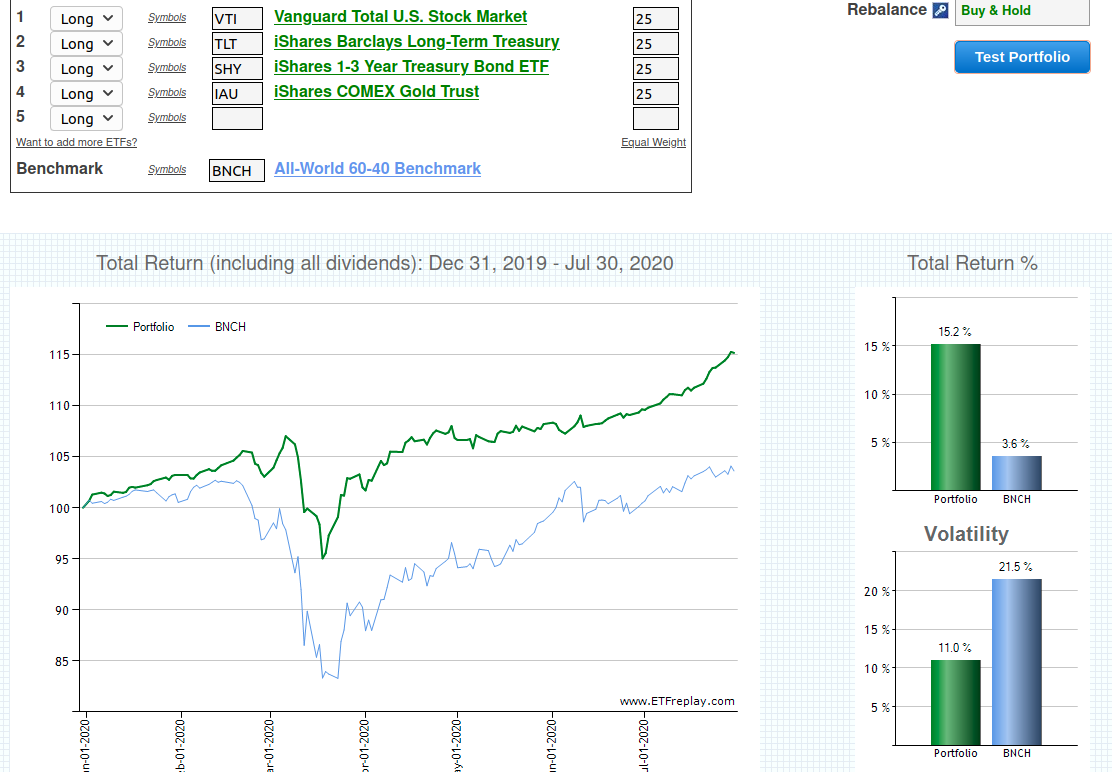Click the BNCH benchmark symbol field
1112x772 pixels.
tap(237, 170)
